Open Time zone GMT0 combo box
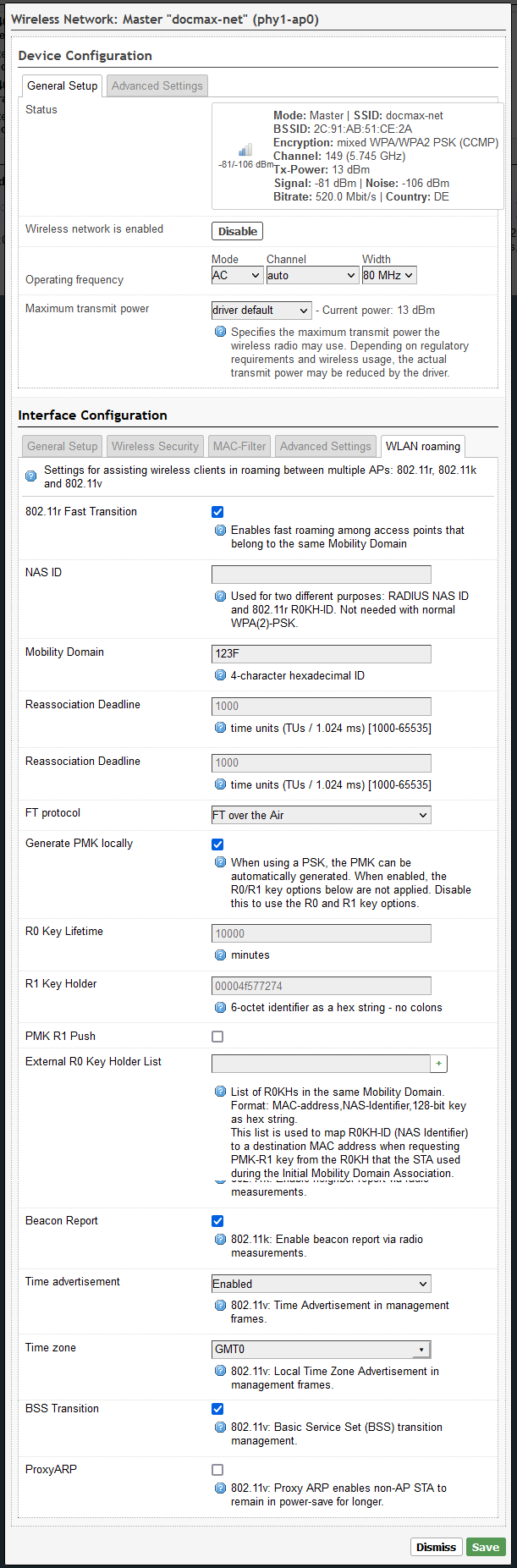This screenshot has width=517, height=1568. coord(321,1350)
